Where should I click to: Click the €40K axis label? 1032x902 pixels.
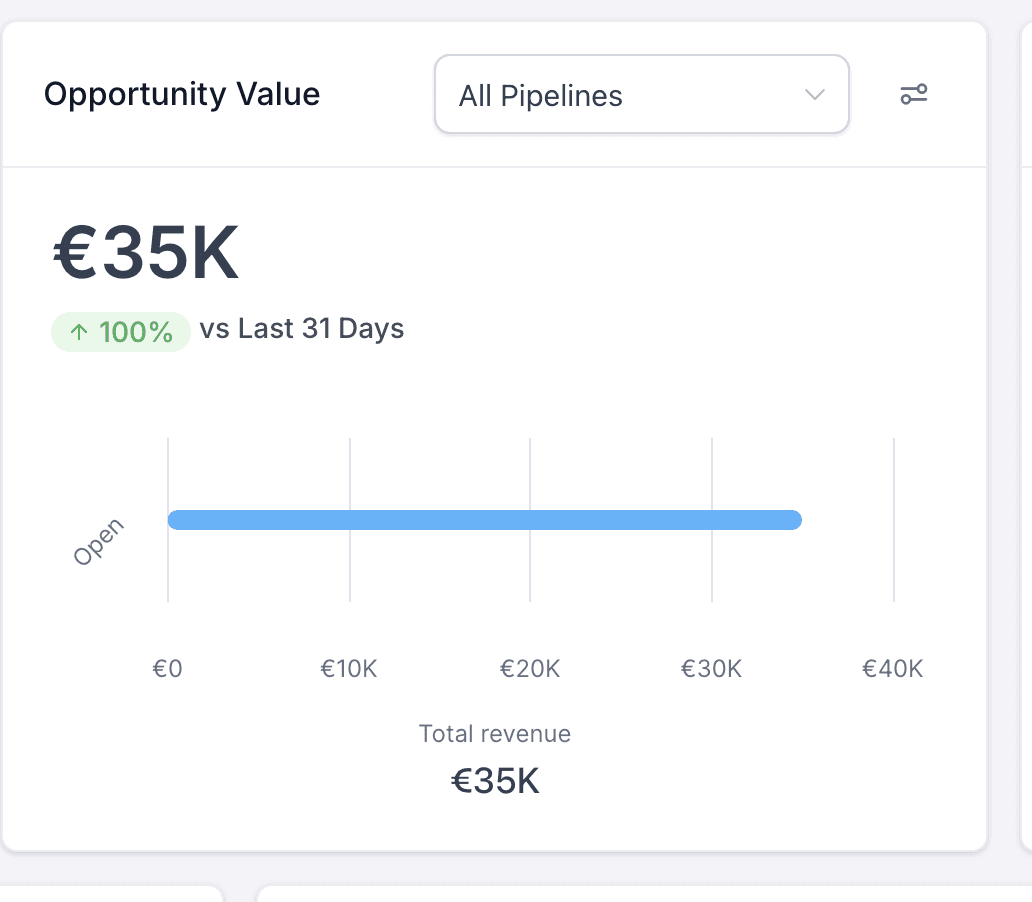892,669
